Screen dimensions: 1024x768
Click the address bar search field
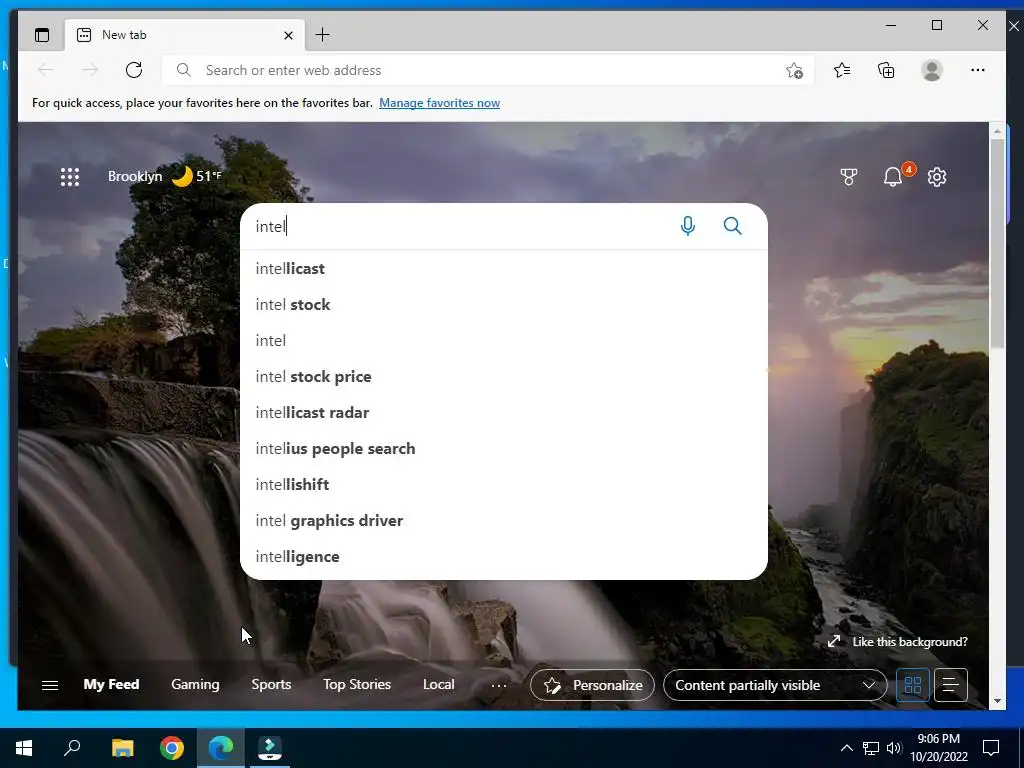point(488,71)
